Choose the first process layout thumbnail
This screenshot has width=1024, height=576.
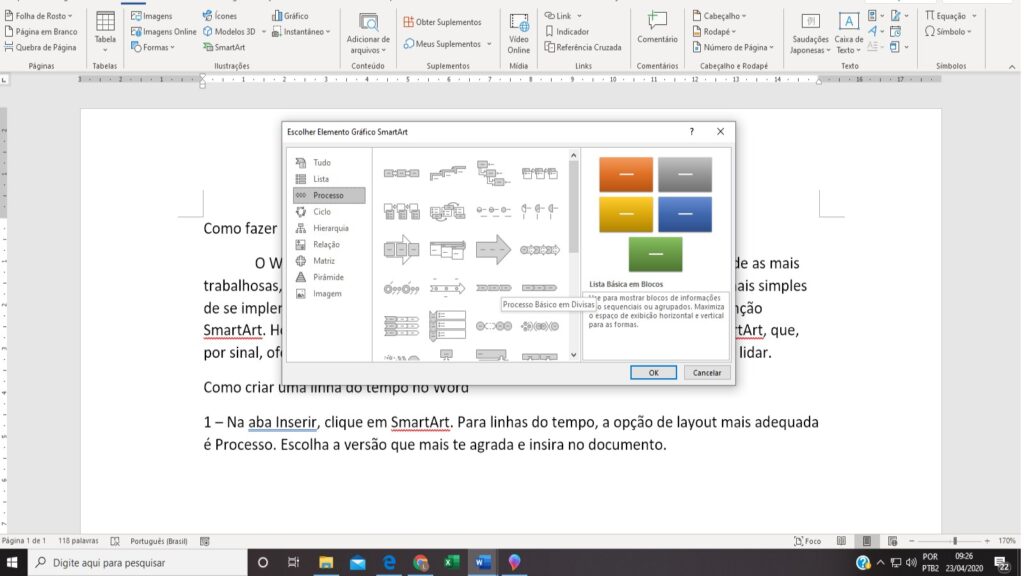click(x=401, y=173)
